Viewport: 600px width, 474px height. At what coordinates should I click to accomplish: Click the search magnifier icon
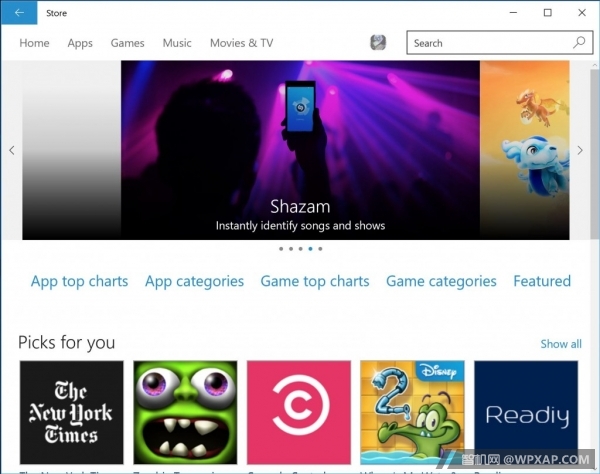(579, 43)
